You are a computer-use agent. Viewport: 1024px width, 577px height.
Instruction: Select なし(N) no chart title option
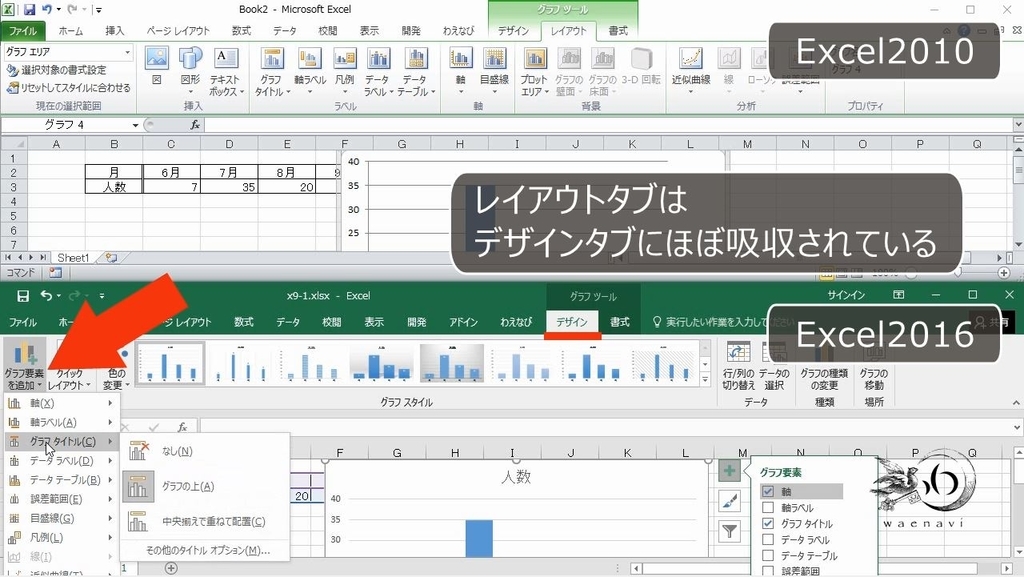205,451
